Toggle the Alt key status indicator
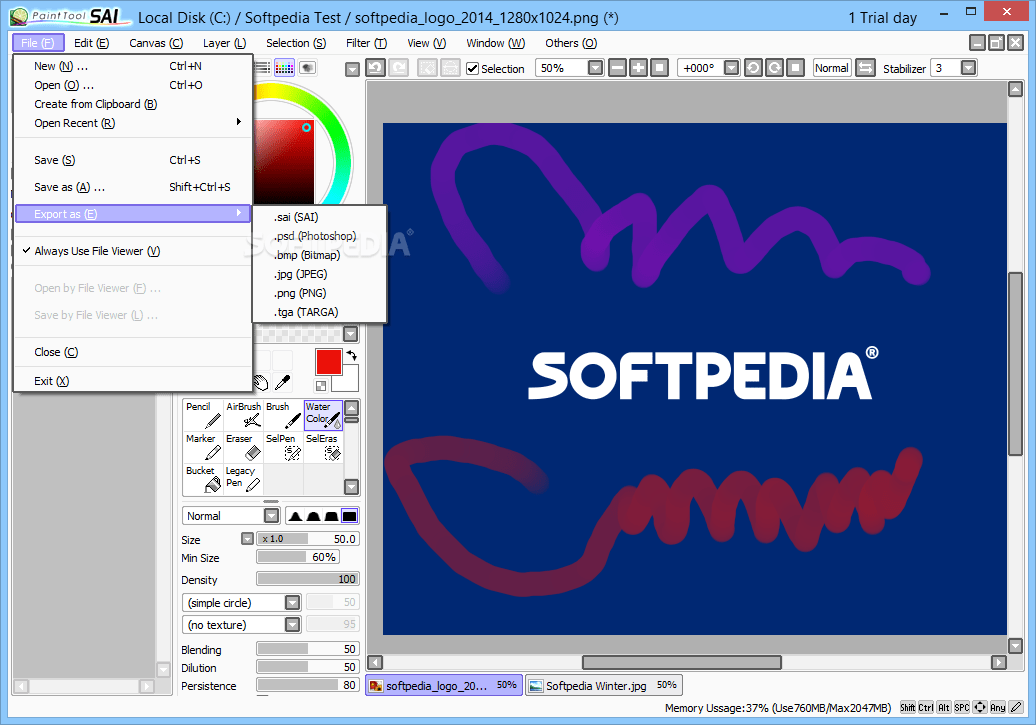This screenshot has height=725, width=1036. click(944, 707)
